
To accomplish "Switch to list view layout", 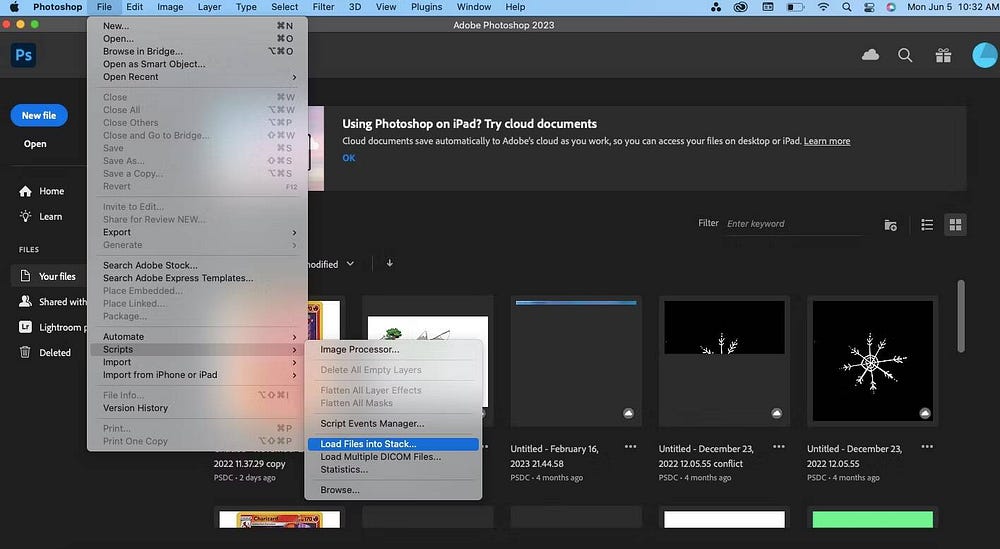I will (927, 225).
